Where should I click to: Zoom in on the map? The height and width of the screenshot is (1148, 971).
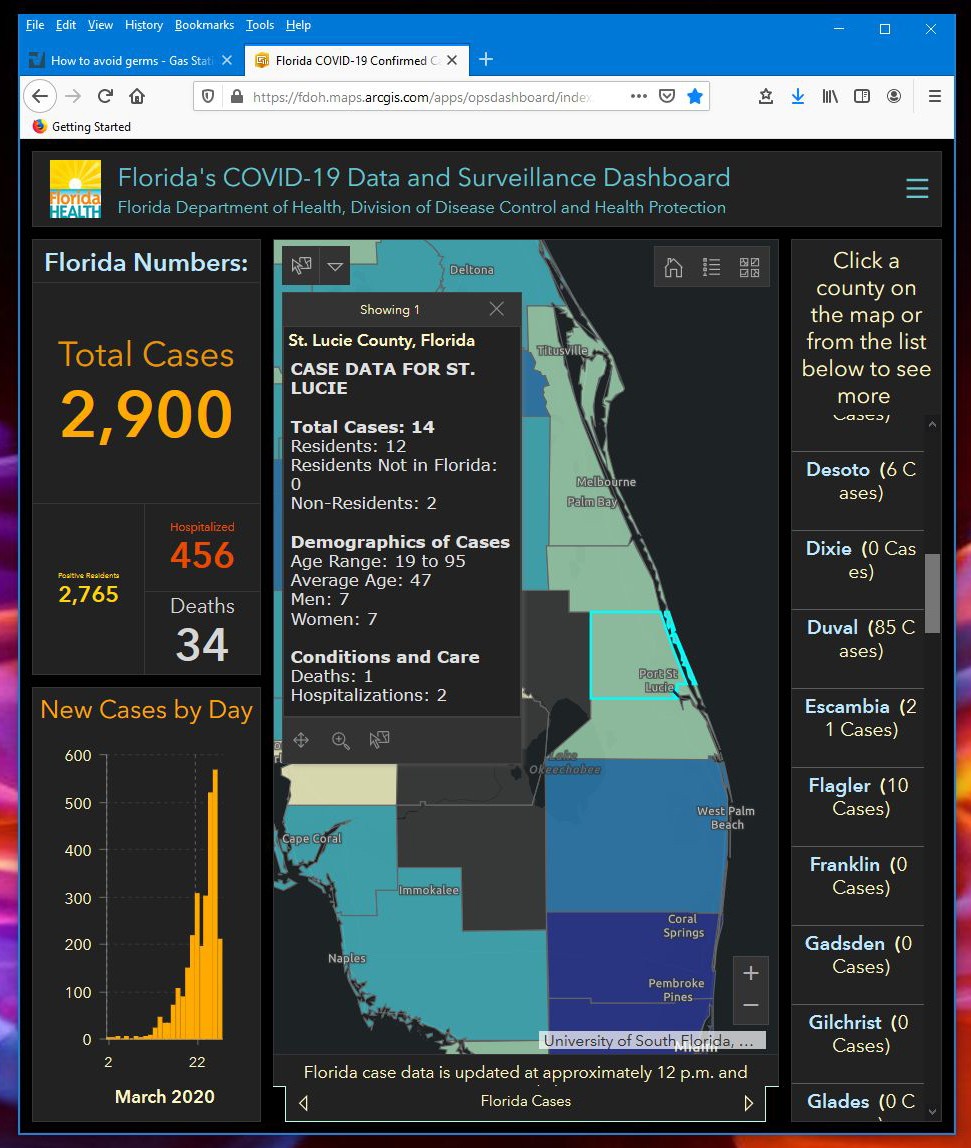[751, 973]
